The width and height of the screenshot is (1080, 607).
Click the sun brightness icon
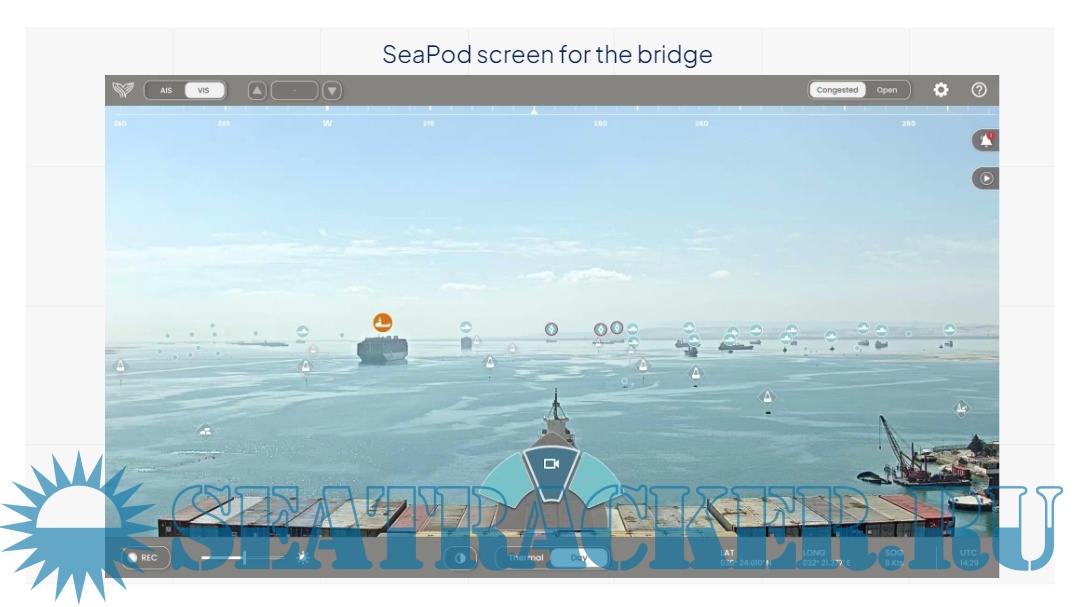click(302, 557)
